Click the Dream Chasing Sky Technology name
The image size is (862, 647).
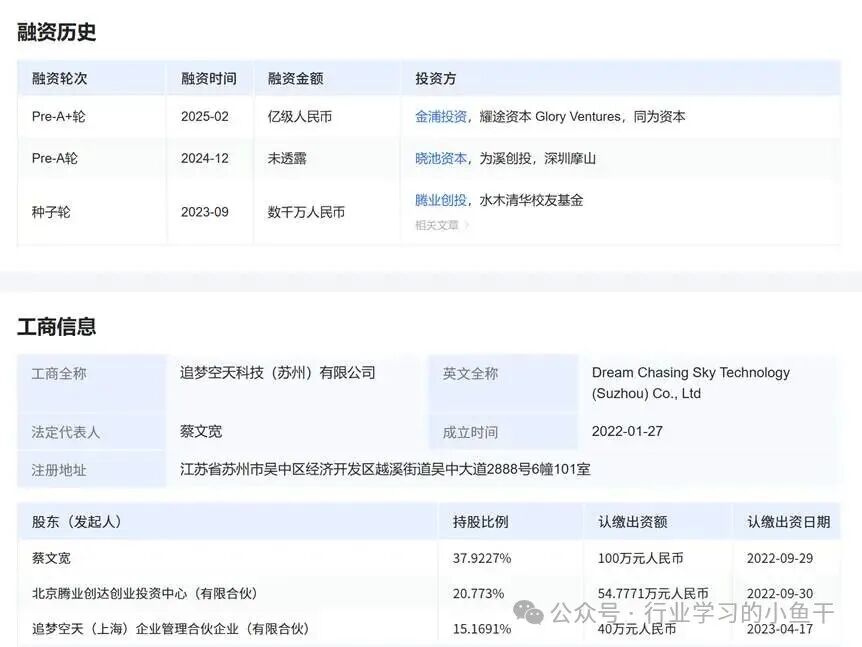coord(690,383)
